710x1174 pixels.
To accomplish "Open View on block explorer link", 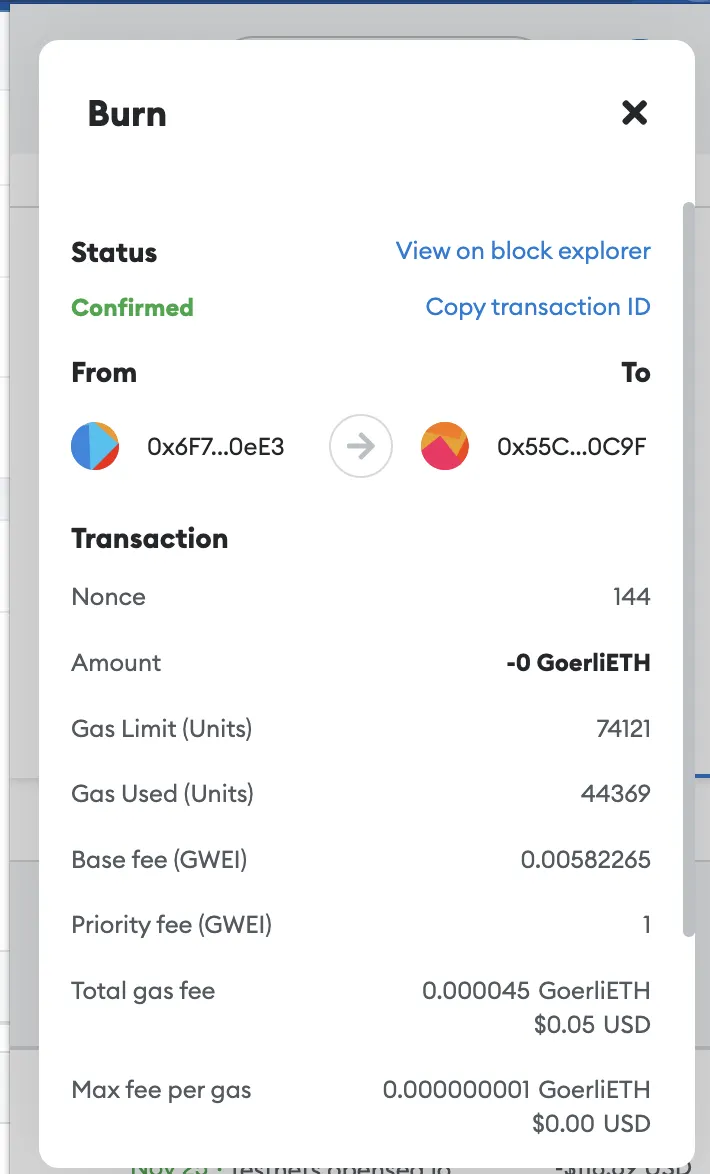I will pyautogui.click(x=523, y=251).
